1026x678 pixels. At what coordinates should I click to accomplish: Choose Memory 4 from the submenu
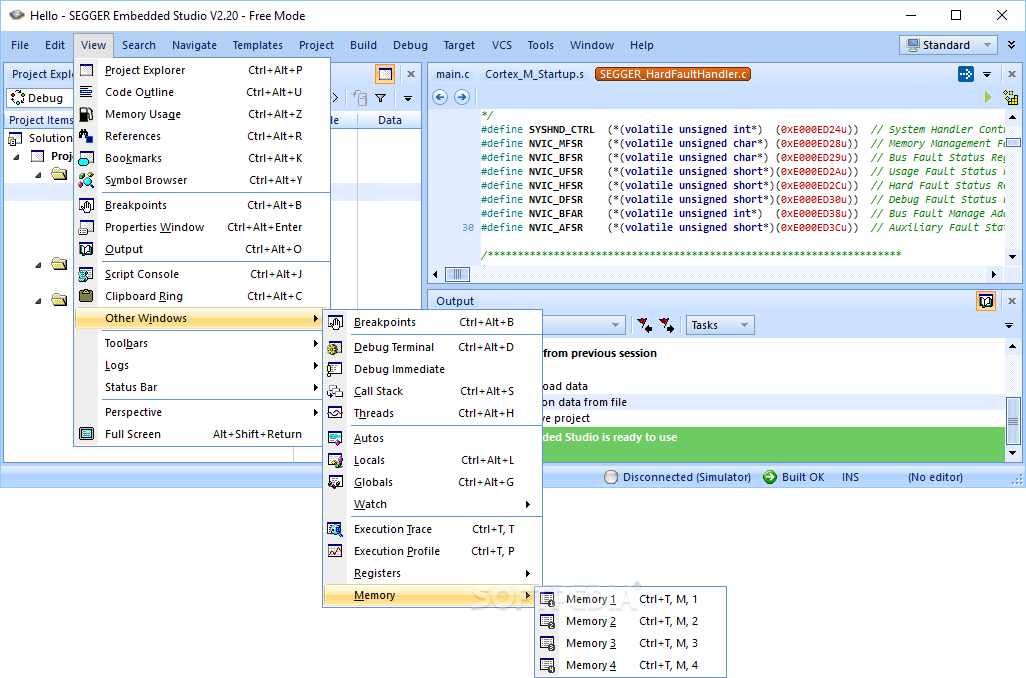631,666
